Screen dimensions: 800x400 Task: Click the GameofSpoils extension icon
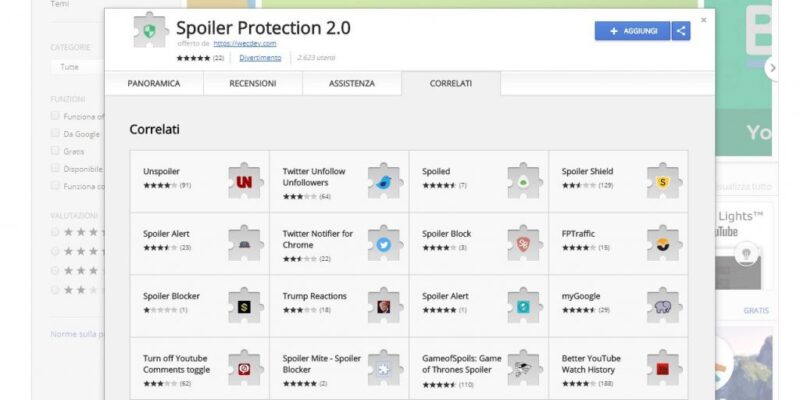pos(523,368)
